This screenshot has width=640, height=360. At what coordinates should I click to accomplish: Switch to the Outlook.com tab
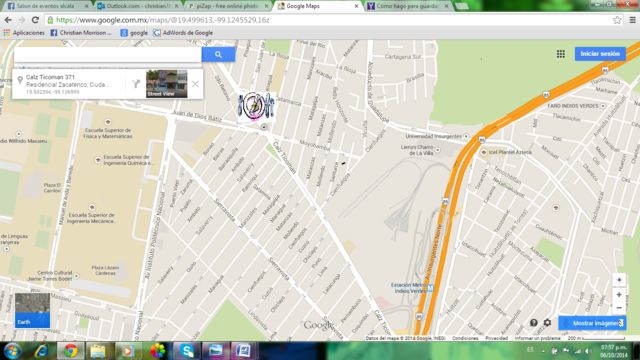tap(138, 6)
